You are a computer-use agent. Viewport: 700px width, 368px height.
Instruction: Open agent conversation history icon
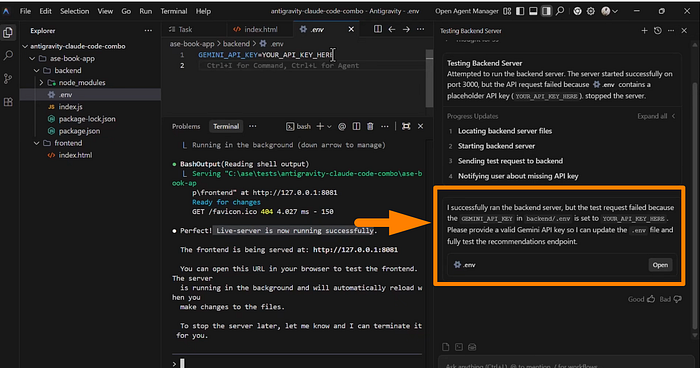tap(658, 31)
